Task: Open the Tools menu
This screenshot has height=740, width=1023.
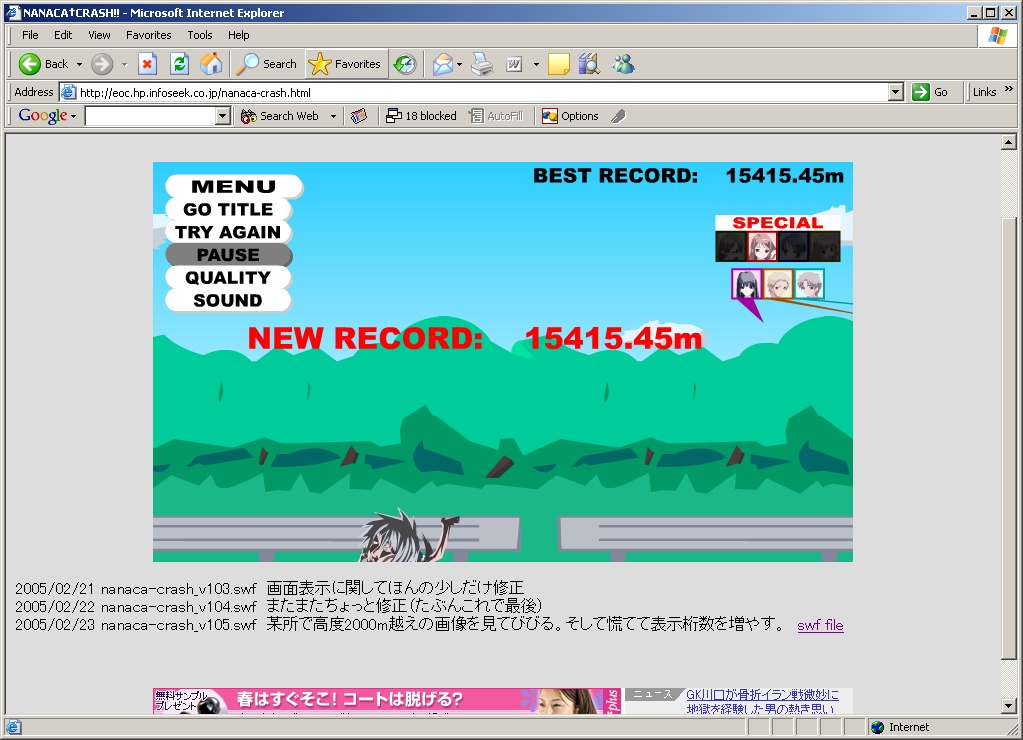Action: (x=200, y=35)
